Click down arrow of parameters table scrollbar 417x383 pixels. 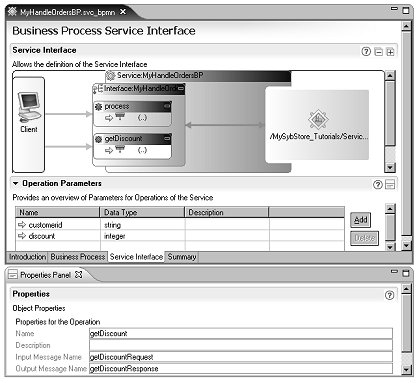(x=390, y=247)
